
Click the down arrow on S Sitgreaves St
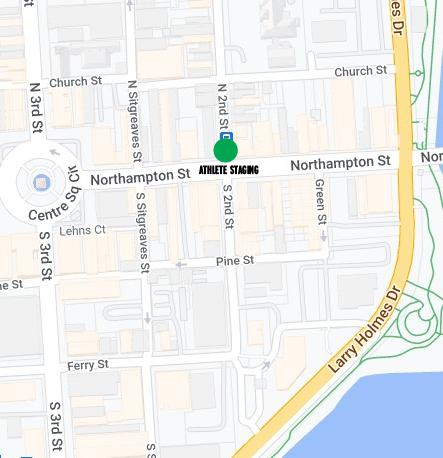click(x=147, y=318)
